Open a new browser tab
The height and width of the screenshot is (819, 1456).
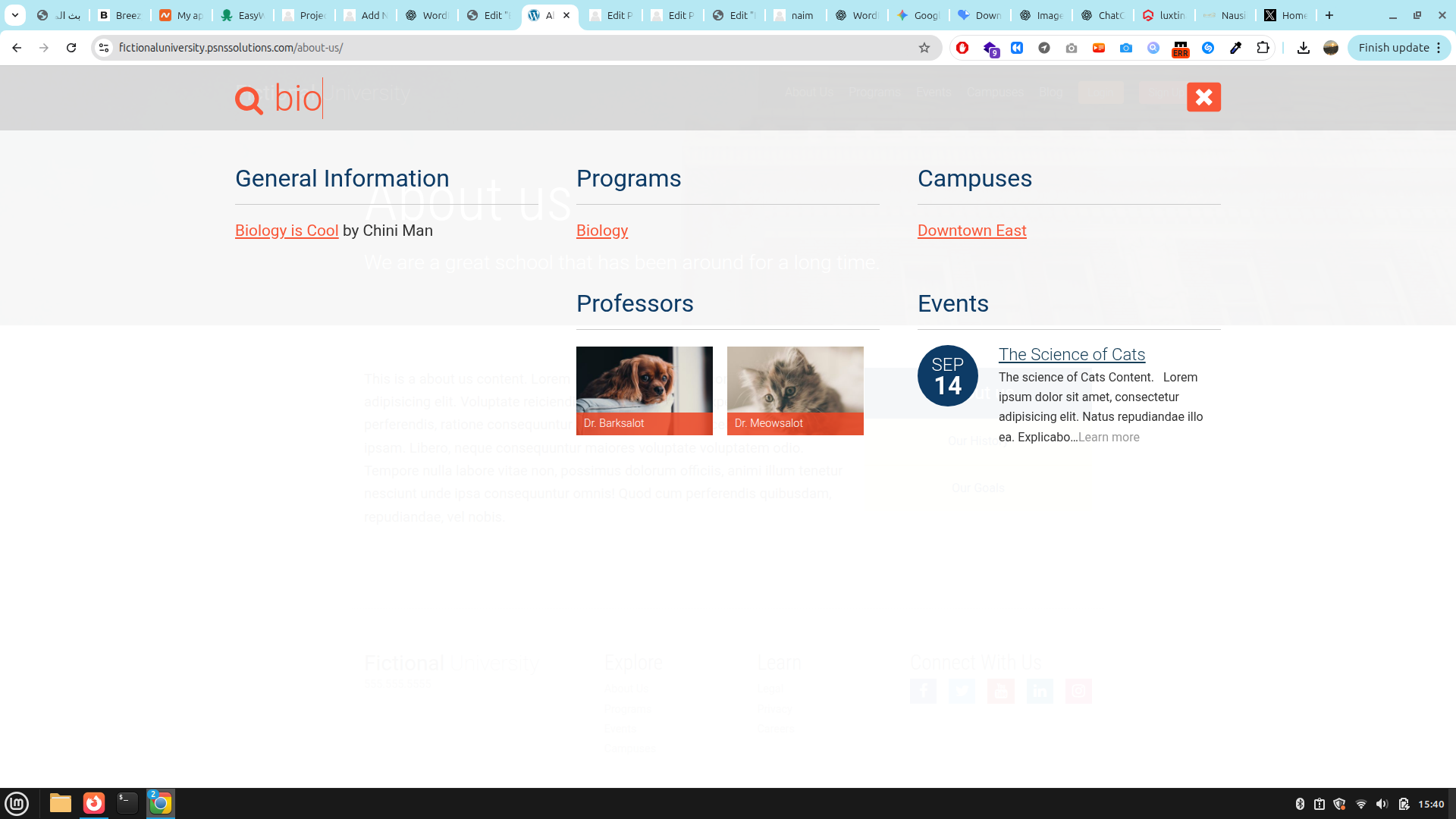[1329, 15]
